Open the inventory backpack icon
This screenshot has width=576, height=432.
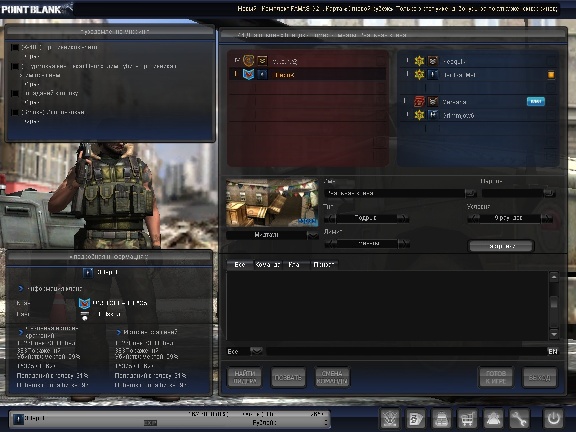[441, 418]
